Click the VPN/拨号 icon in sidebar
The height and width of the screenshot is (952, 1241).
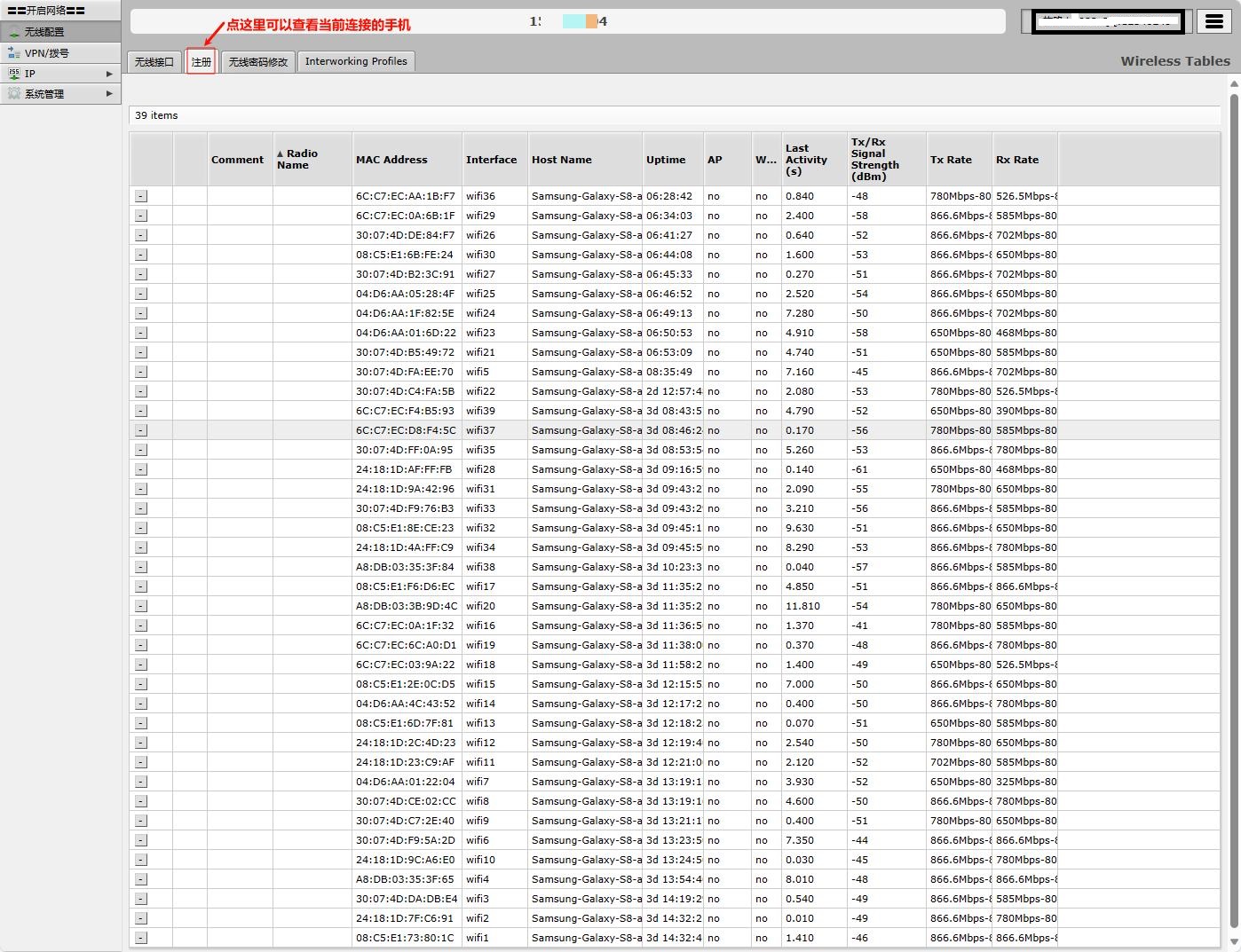click(x=14, y=53)
